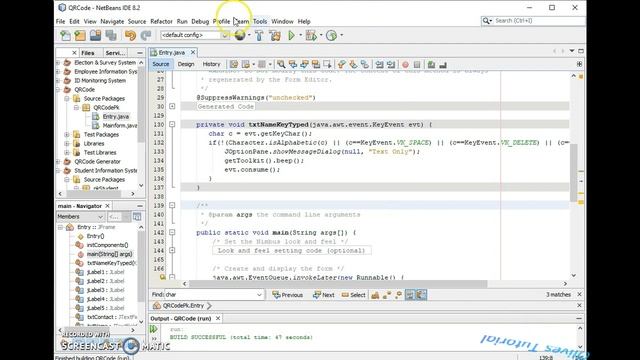The image size is (640, 360).
Task: Toggle Highlight Results in find bar
Action: 410,295
